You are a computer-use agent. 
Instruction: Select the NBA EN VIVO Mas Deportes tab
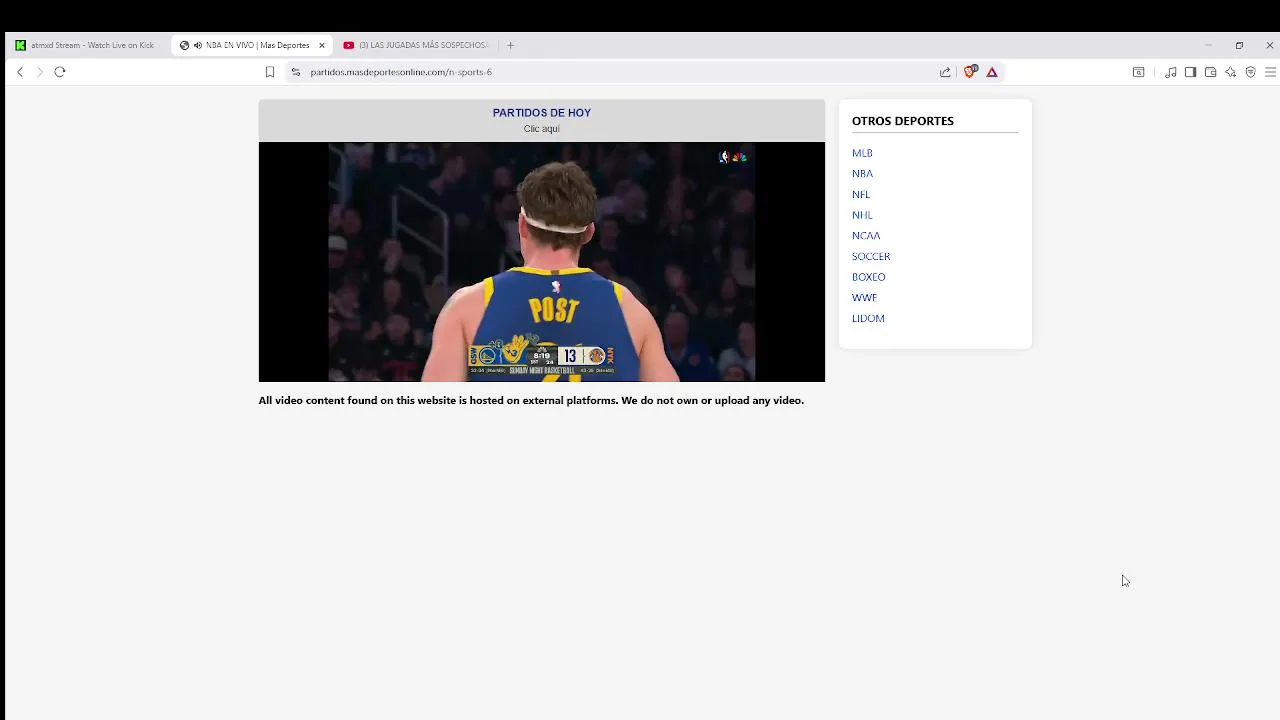252,45
